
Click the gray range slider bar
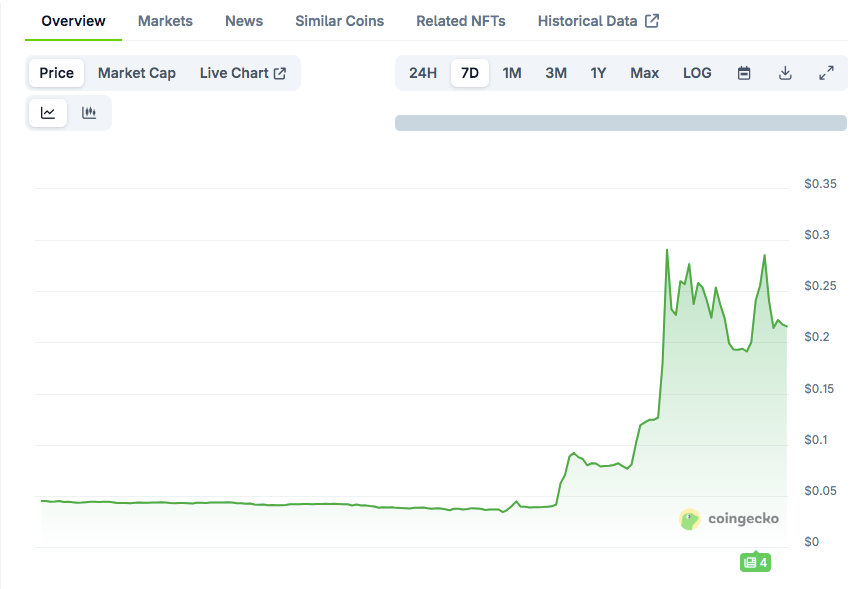tap(621, 123)
